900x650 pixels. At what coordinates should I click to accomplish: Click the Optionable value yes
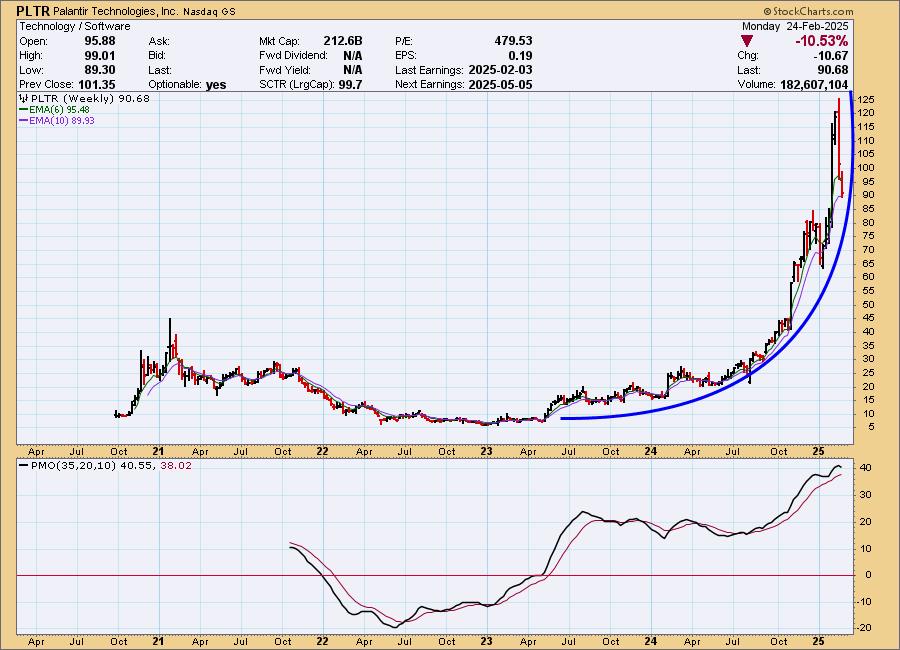(x=216, y=84)
